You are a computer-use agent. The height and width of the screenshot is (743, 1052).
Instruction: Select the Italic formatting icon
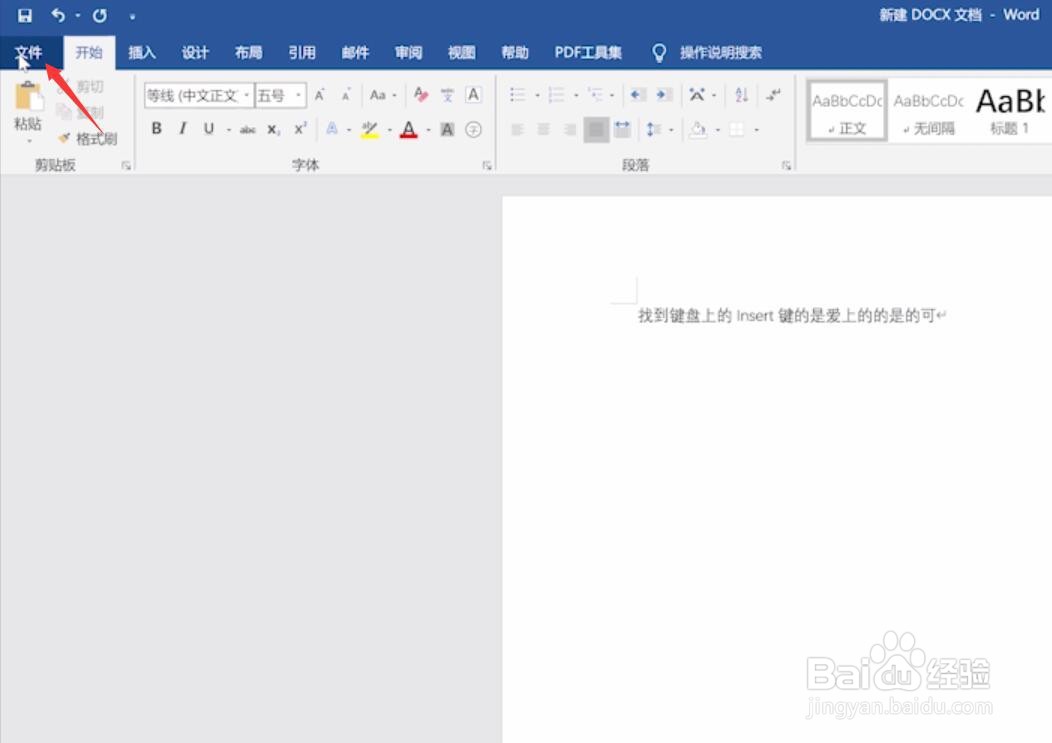point(182,129)
